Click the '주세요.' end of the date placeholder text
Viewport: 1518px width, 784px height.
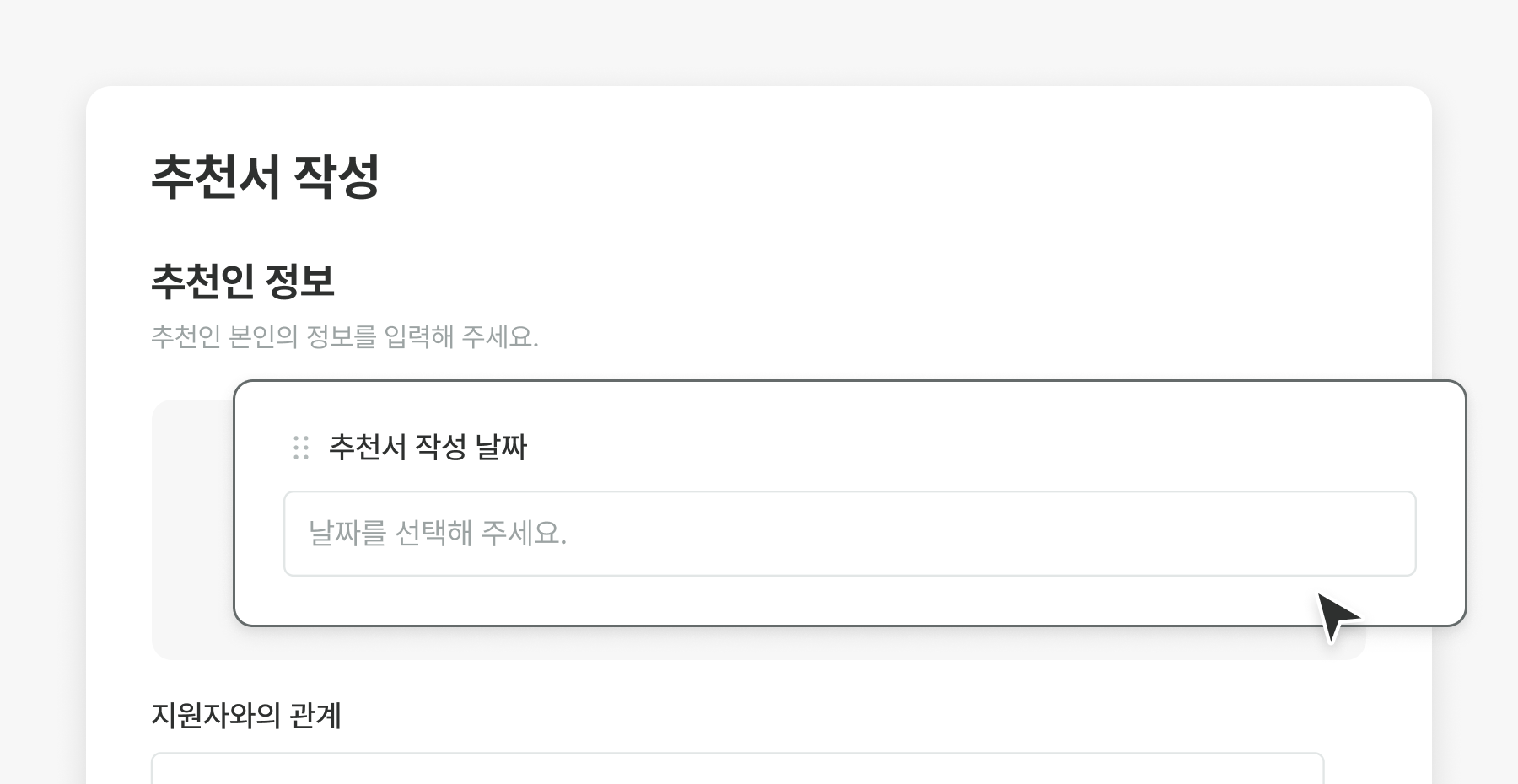click(524, 534)
